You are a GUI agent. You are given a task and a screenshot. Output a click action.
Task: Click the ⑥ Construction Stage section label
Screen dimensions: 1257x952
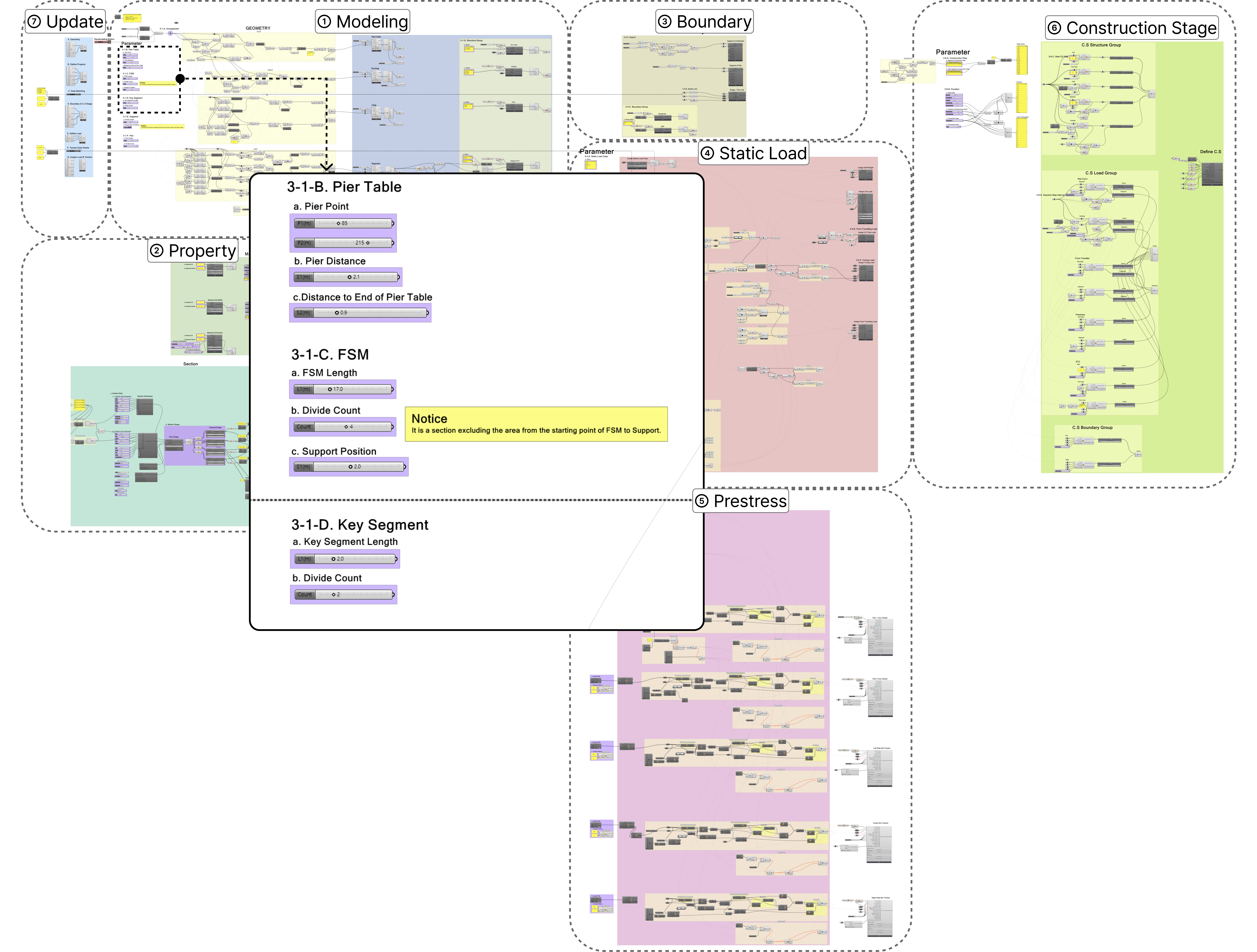[1132, 28]
